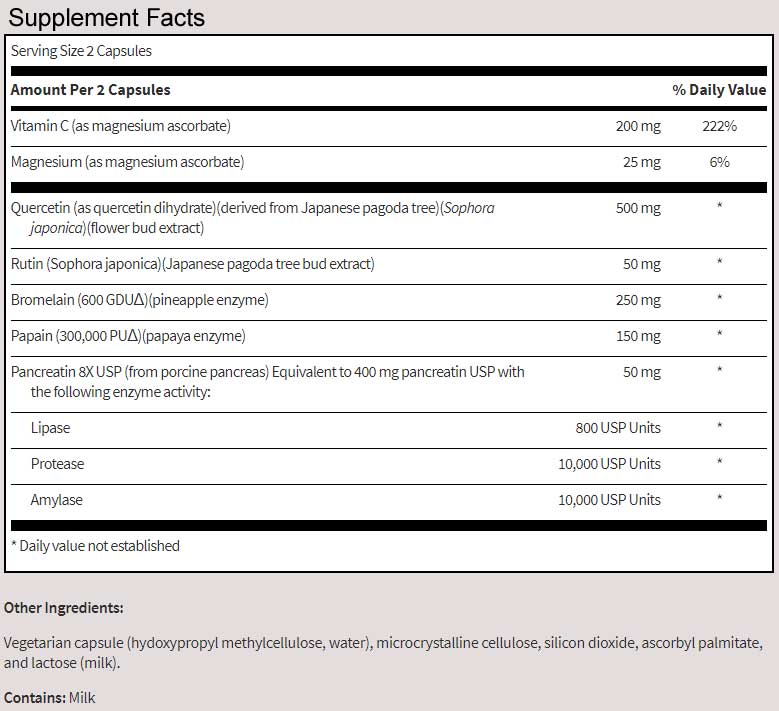Select the 150 mg Papain amount
The image size is (779, 711).
[638, 336]
